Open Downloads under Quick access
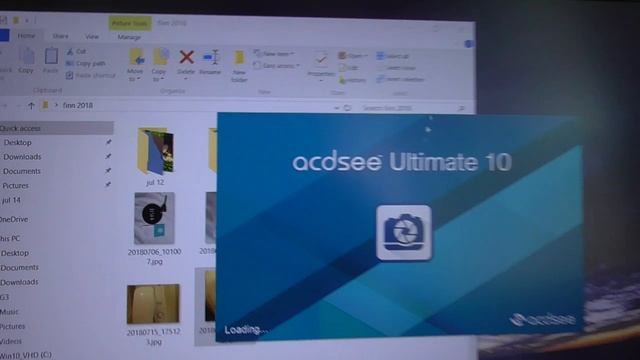 (x=22, y=157)
